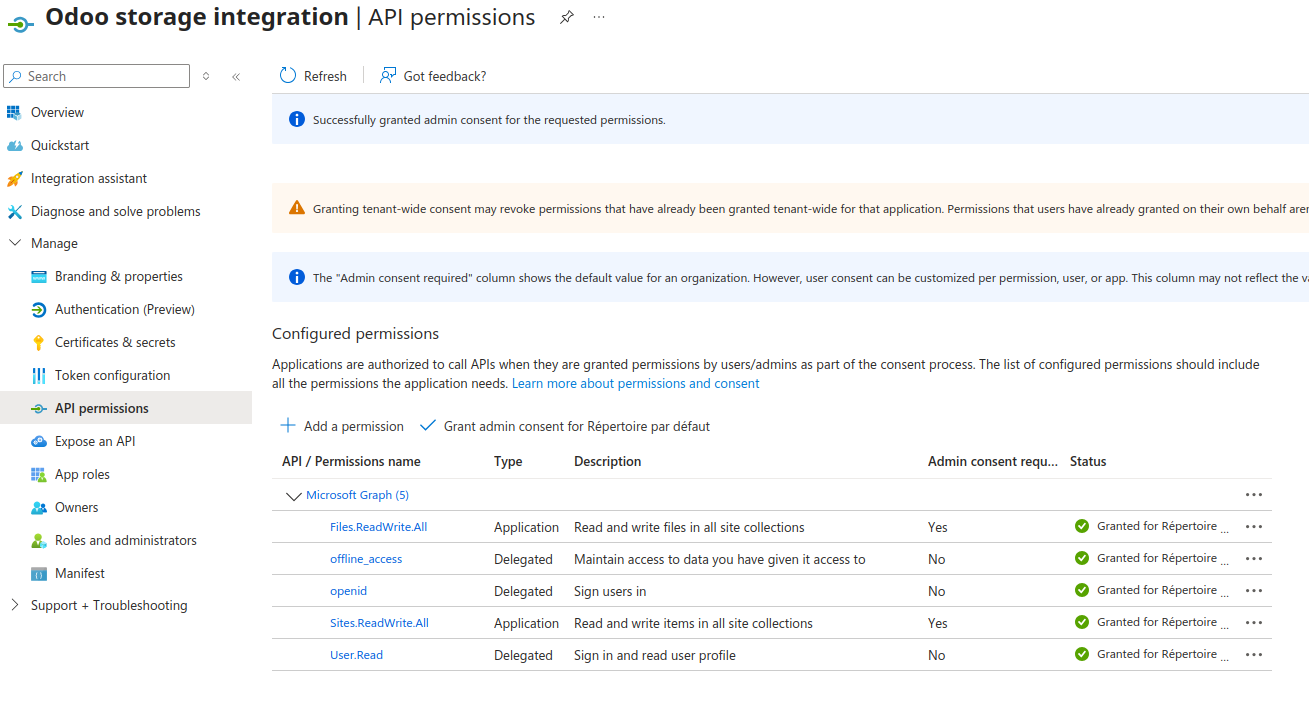Image resolution: width=1309 pixels, height=703 pixels.
Task: Click Admin consent required column header
Action: coord(992,462)
